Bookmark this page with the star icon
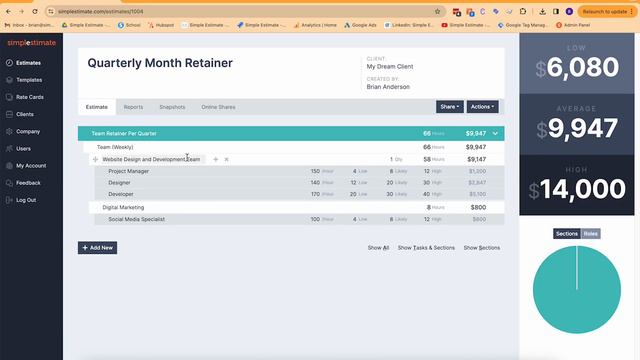Image resolution: width=640 pixels, height=360 pixels. pos(438,11)
